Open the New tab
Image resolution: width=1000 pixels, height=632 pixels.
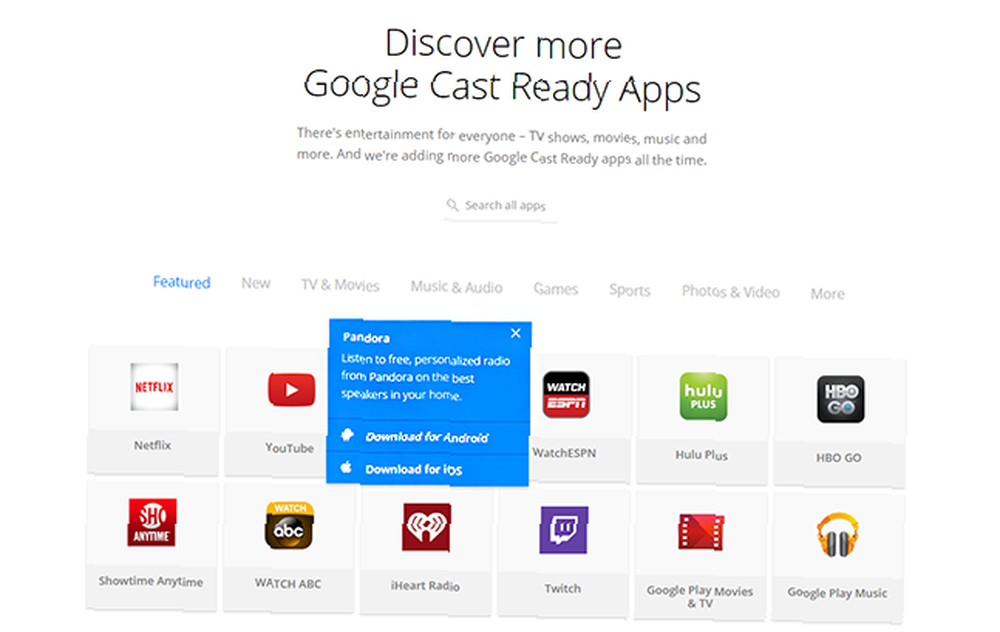point(256,283)
